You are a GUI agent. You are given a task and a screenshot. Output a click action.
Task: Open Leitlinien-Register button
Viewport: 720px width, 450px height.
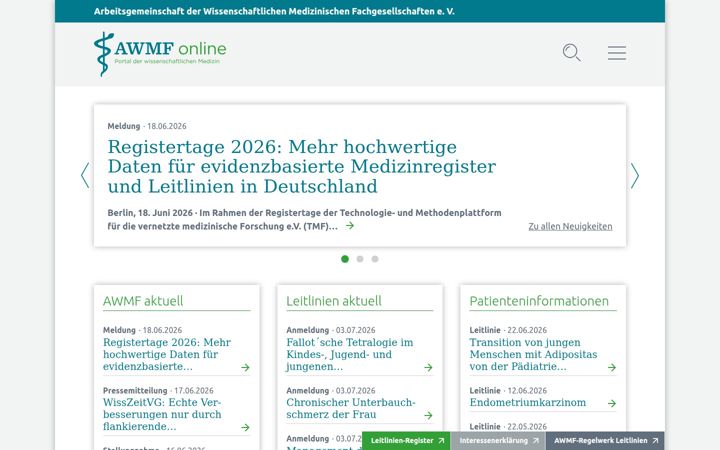tap(406, 441)
